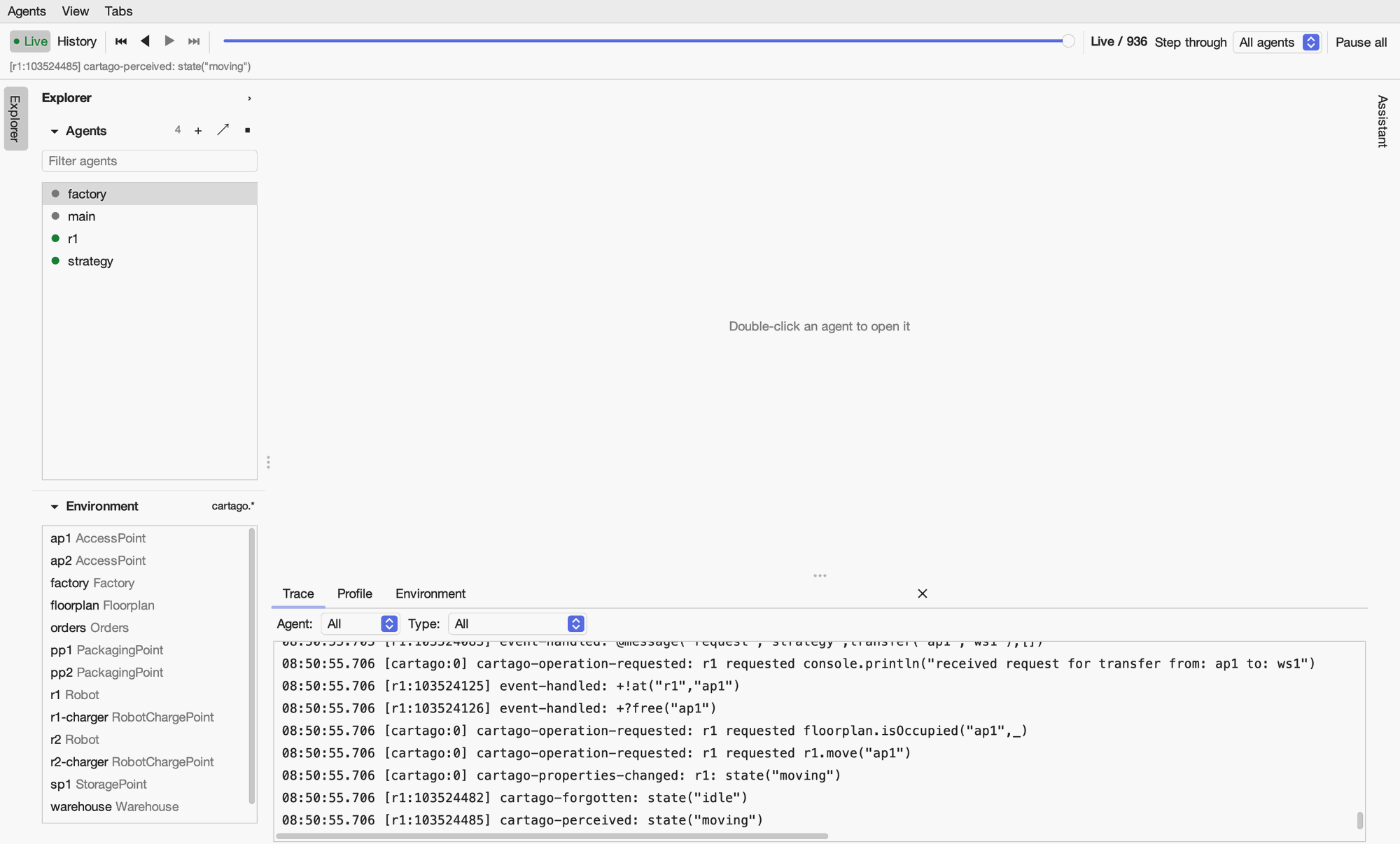The width and height of the screenshot is (1400, 844).
Task: Switch to the Profile tab
Action: [354, 593]
